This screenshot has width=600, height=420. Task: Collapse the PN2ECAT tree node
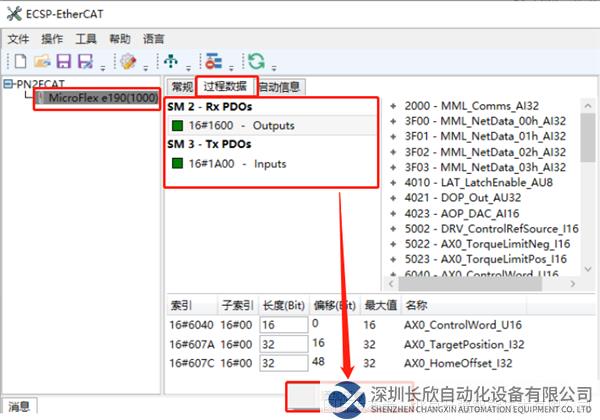7,86
